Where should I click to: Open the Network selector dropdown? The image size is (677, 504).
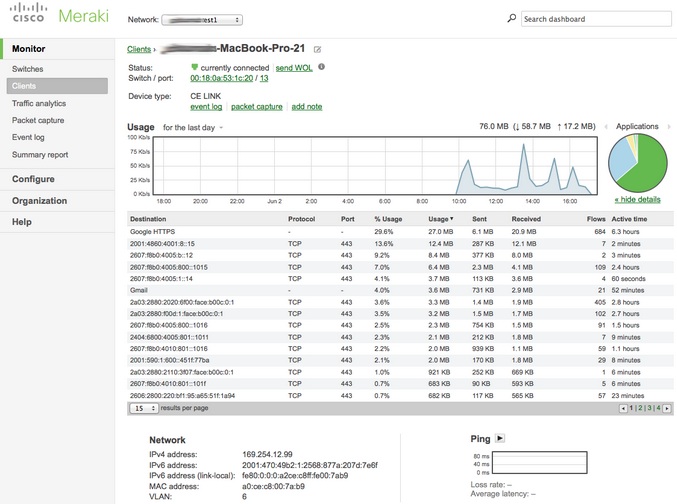point(201,19)
